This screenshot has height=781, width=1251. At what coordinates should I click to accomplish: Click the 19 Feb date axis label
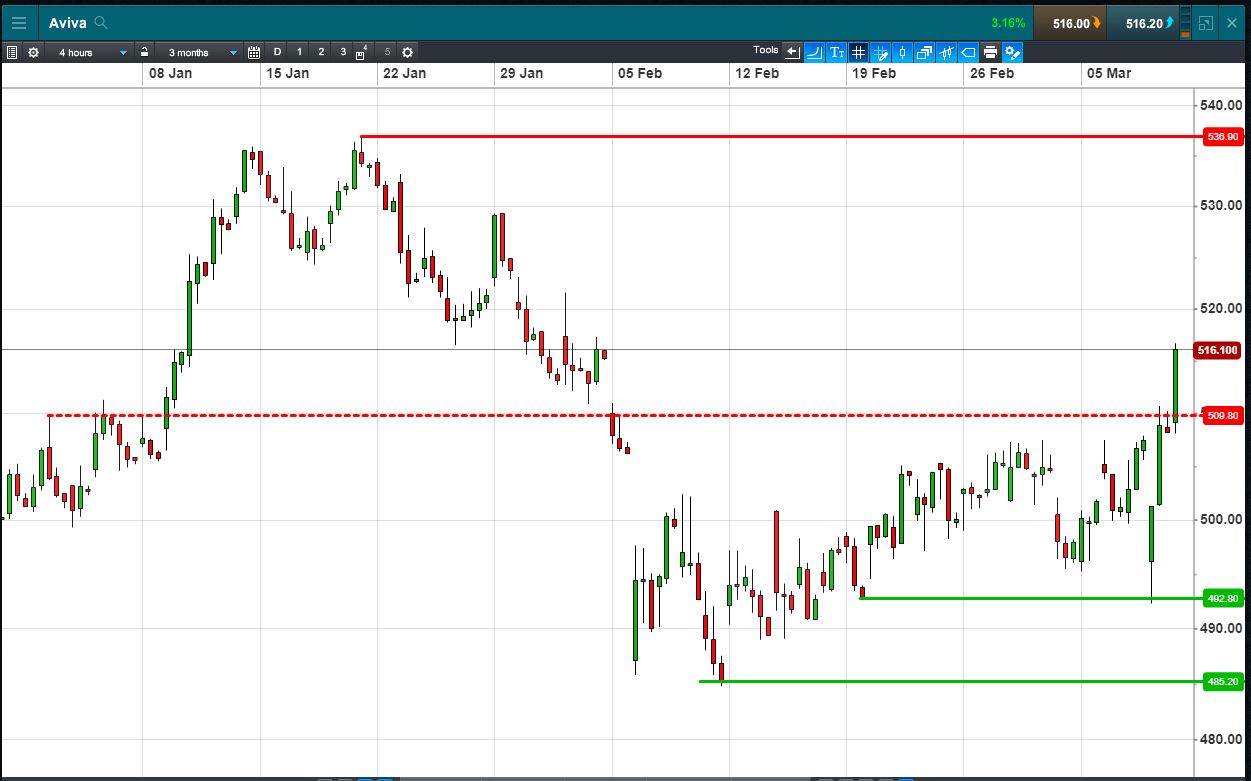874,73
